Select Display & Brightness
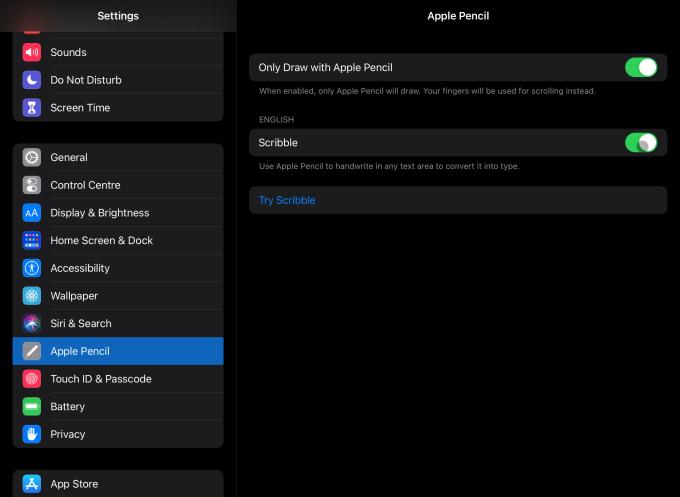The width and height of the screenshot is (680, 497). [x=118, y=213]
